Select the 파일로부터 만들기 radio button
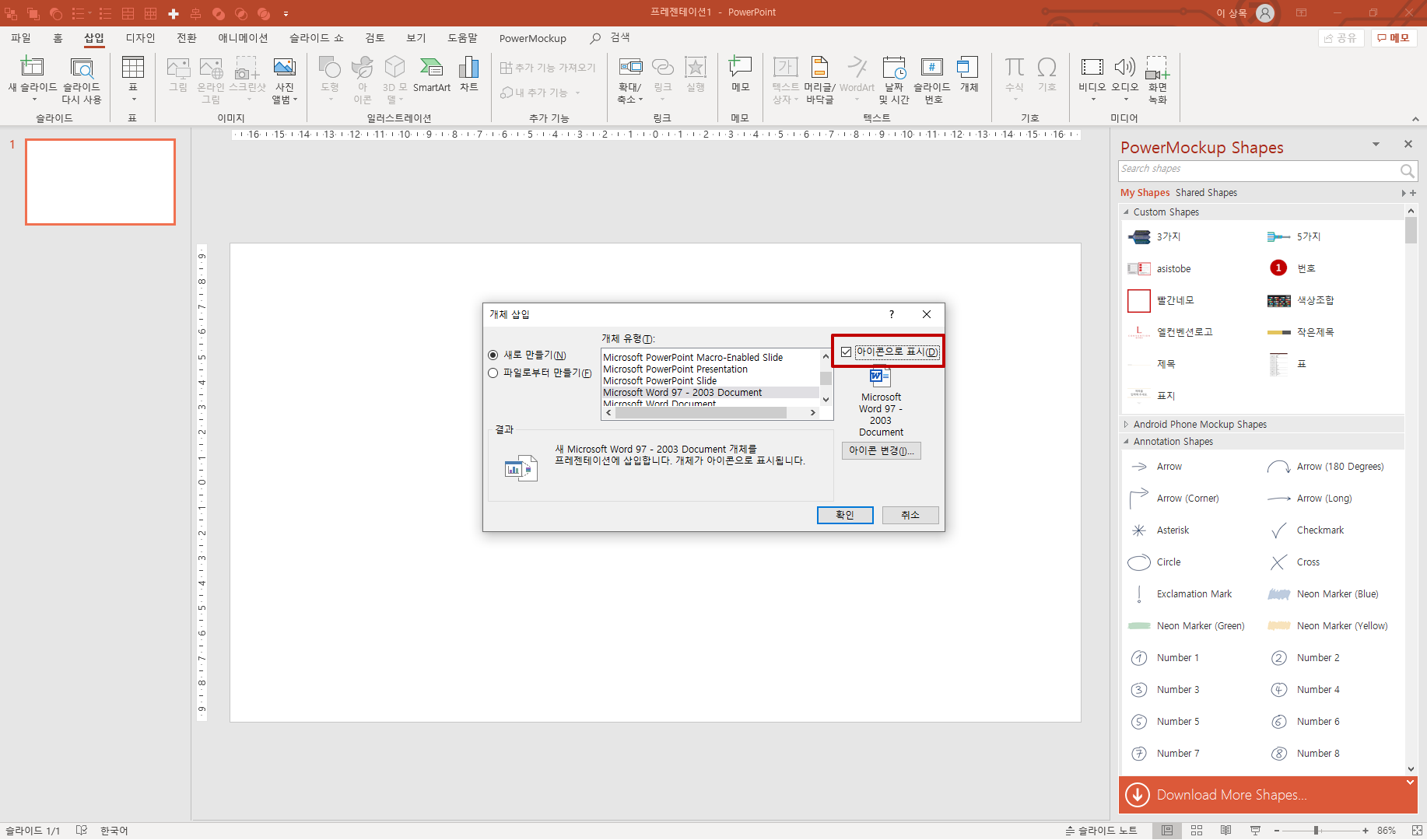 pos(493,373)
